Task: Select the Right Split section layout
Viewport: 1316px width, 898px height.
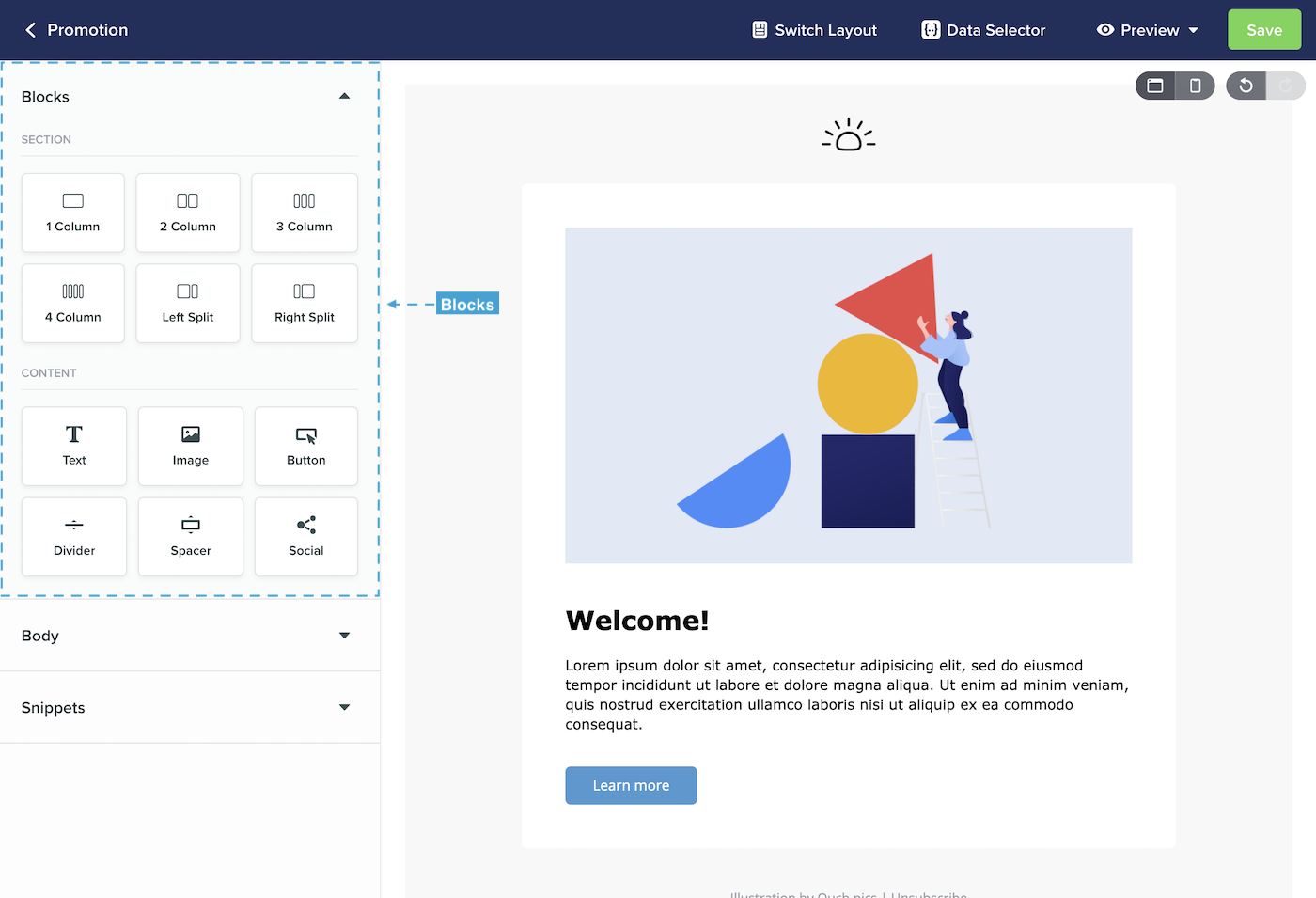Action: click(x=304, y=303)
